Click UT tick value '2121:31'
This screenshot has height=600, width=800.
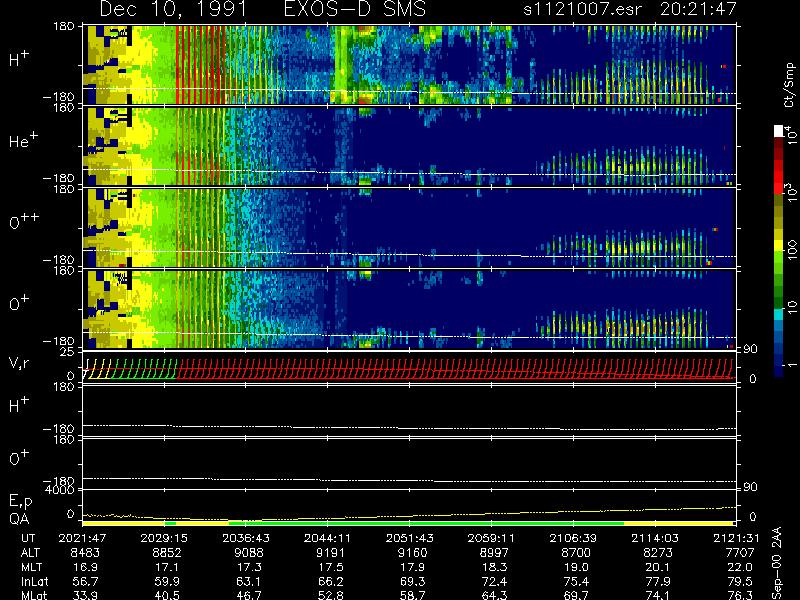coord(737,538)
